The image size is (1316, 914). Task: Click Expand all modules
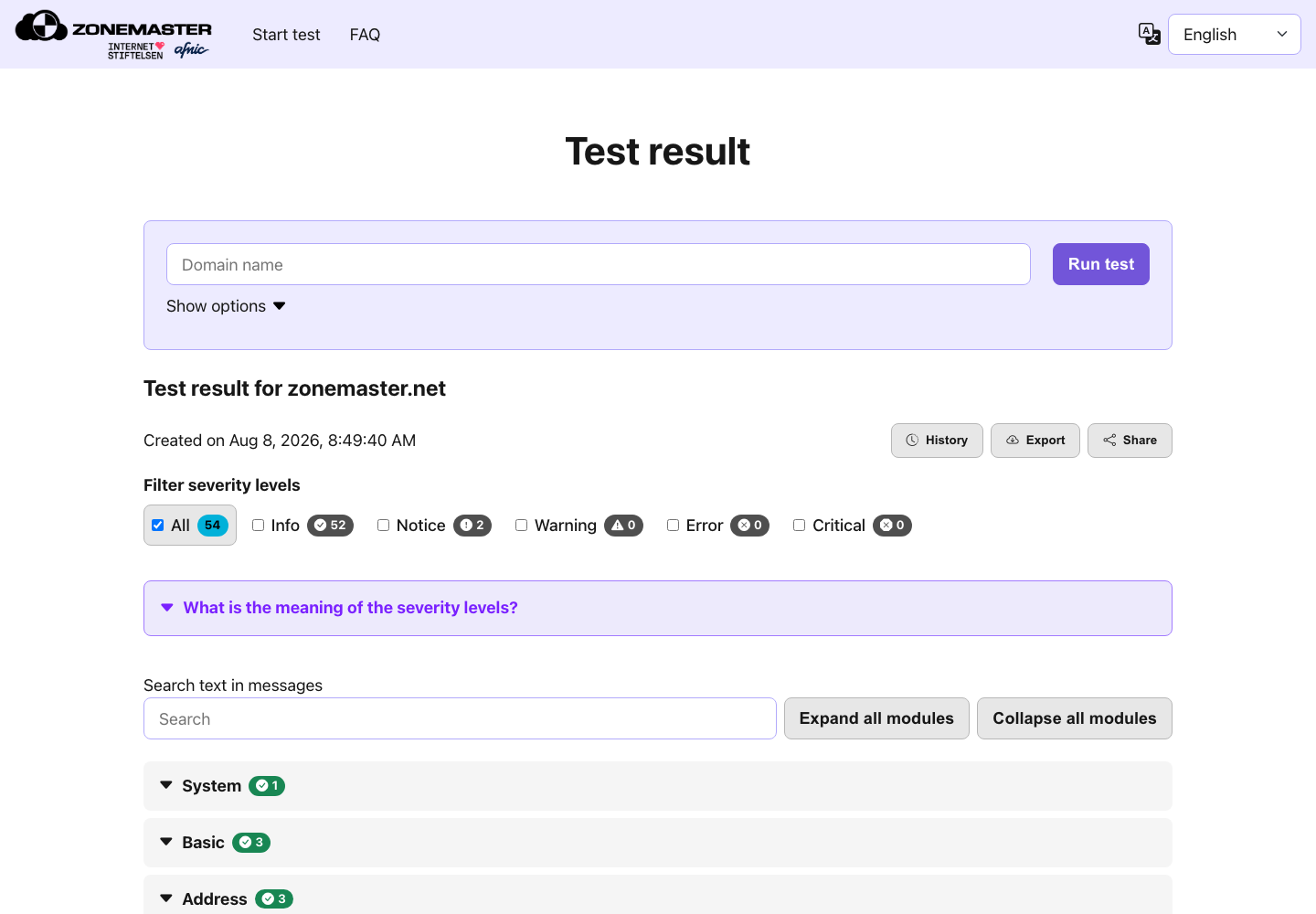[x=876, y=718]
